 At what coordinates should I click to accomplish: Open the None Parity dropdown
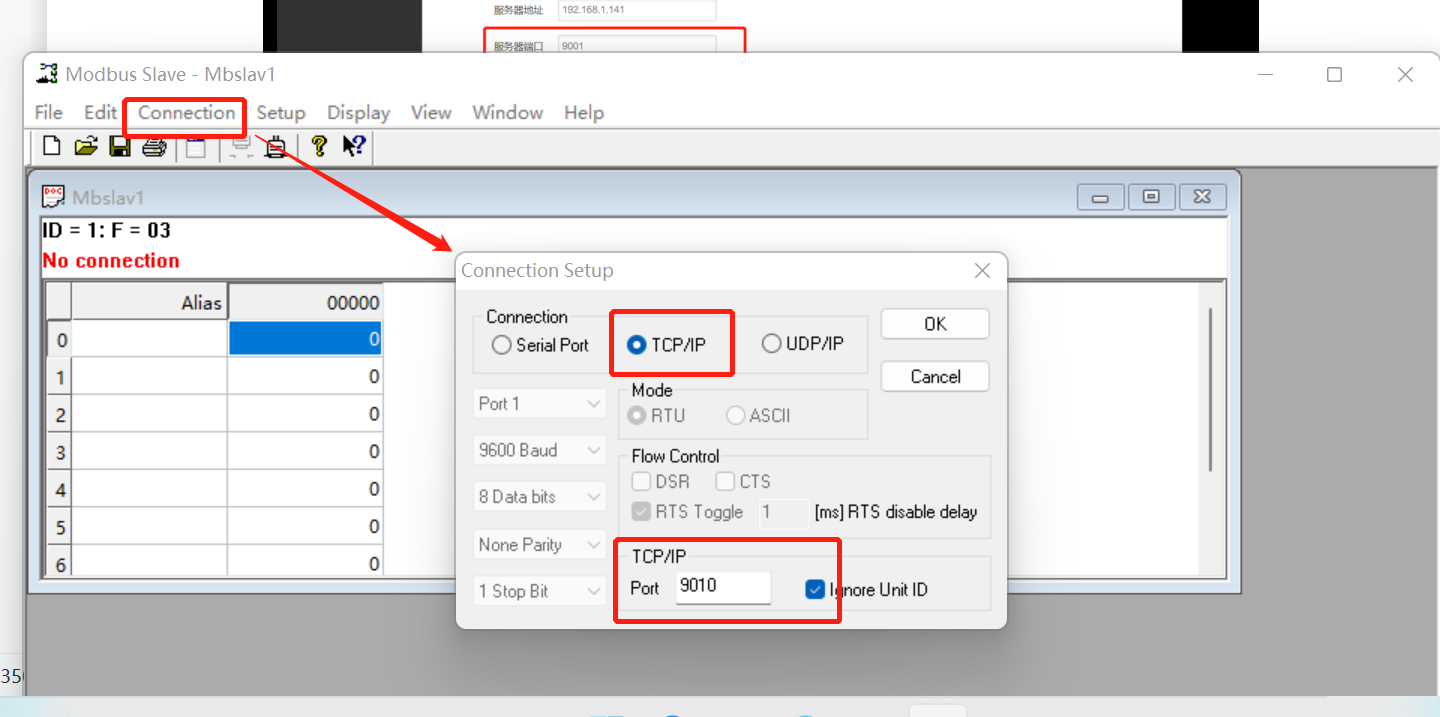[x=540, y=545]
